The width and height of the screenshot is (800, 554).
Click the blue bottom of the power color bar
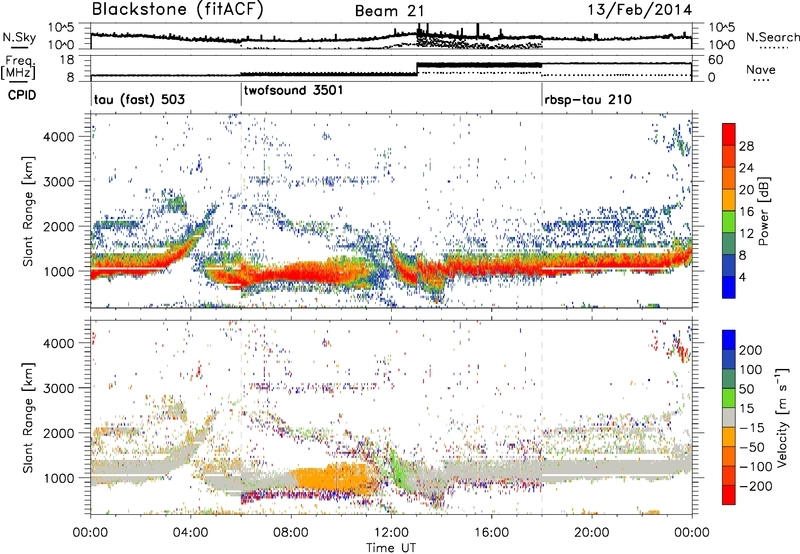(x=729, y=288)
